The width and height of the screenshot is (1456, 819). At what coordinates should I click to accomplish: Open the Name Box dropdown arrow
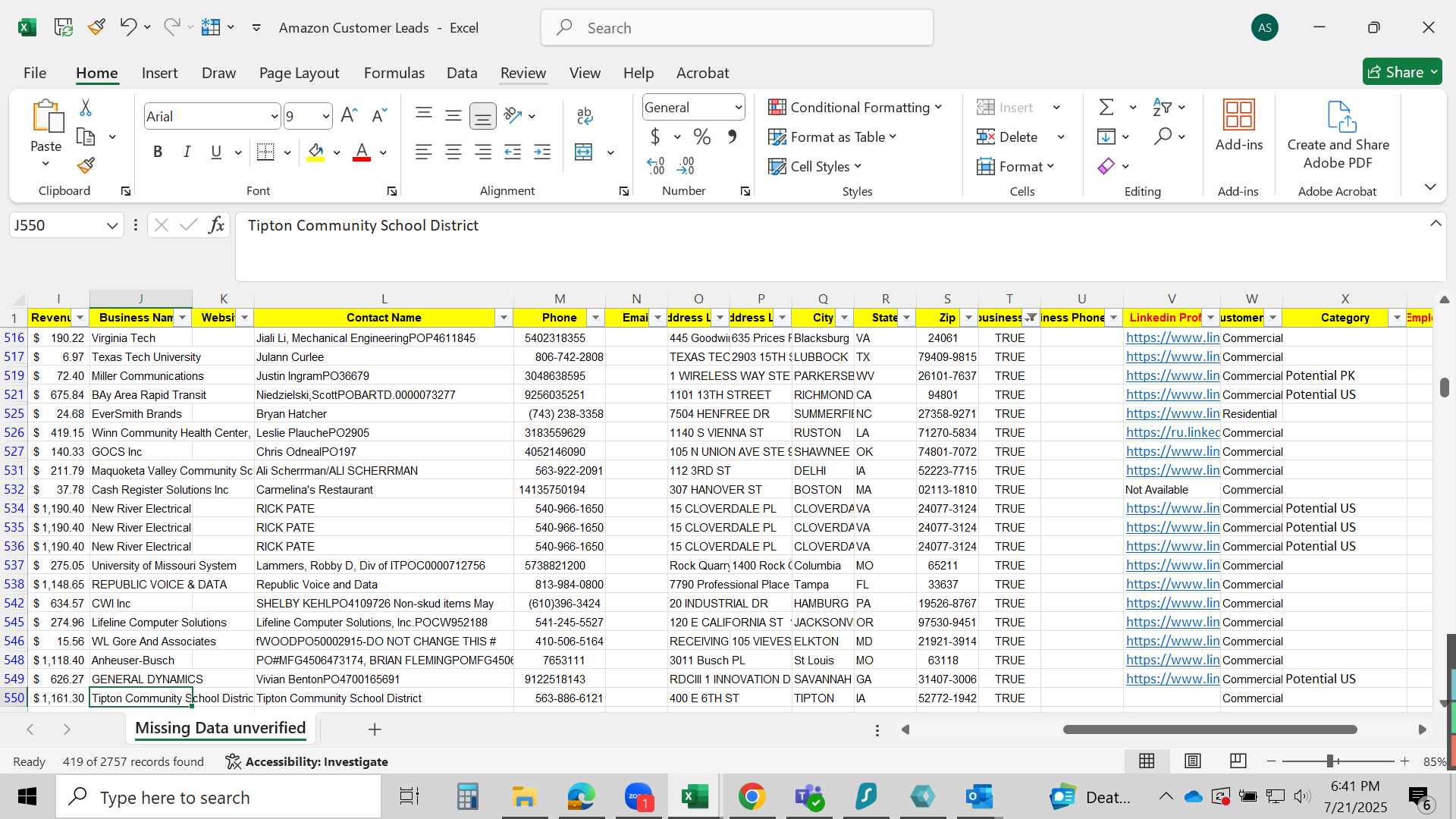click(x=112, y=225)
